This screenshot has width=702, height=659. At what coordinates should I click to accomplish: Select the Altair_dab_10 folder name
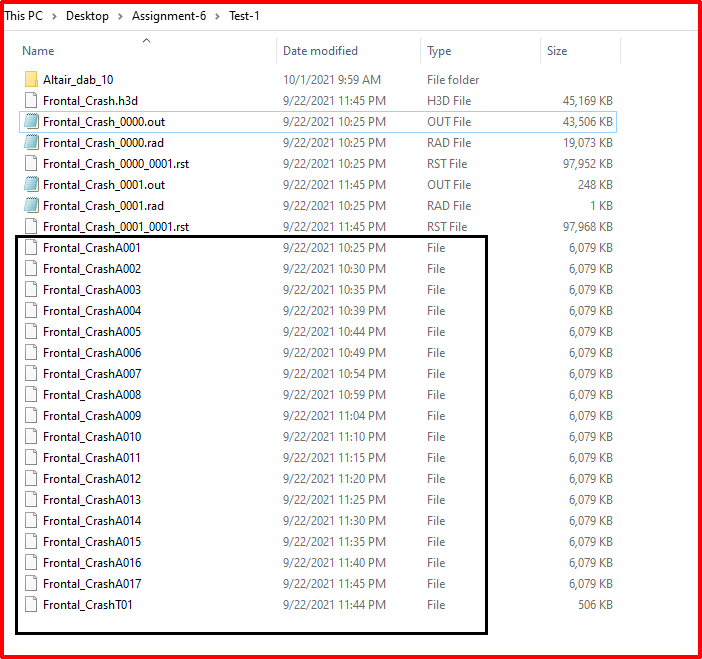click(x=78, y=80)
